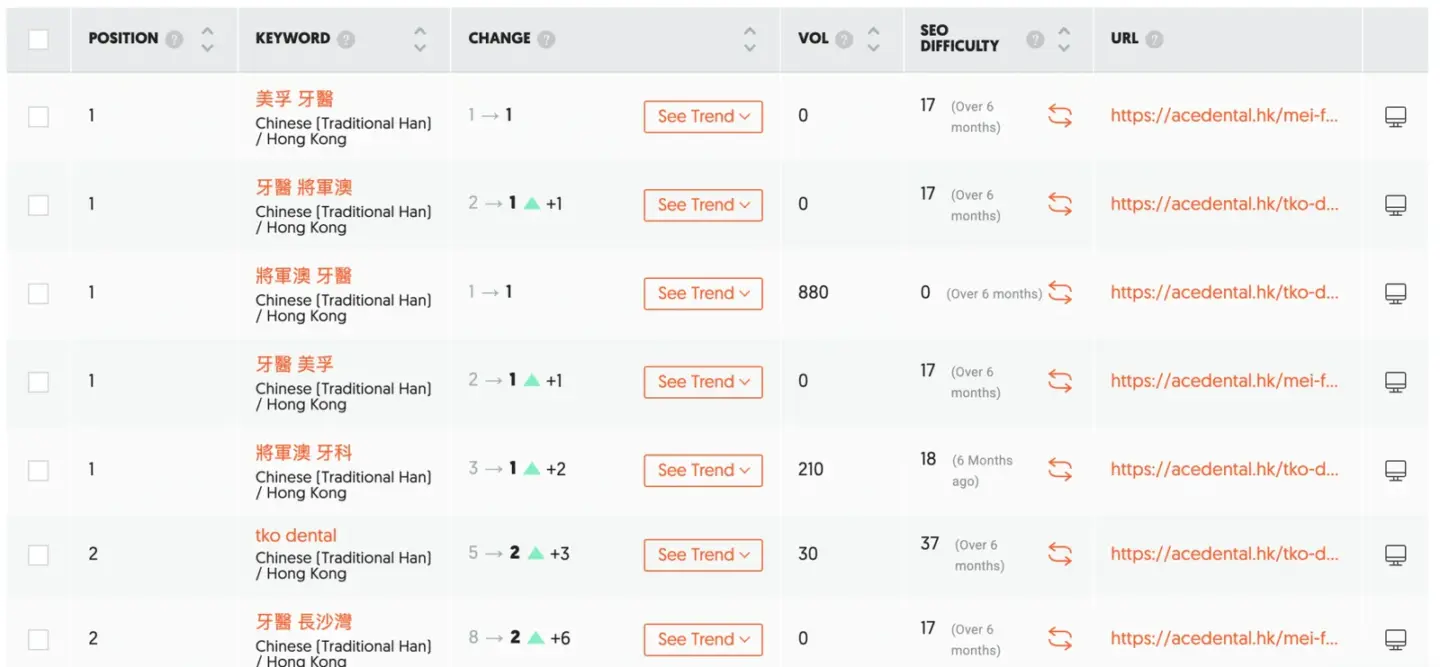
Task: Click the help icon beside KEYWORD header
Action: click(x=346, y=39)
